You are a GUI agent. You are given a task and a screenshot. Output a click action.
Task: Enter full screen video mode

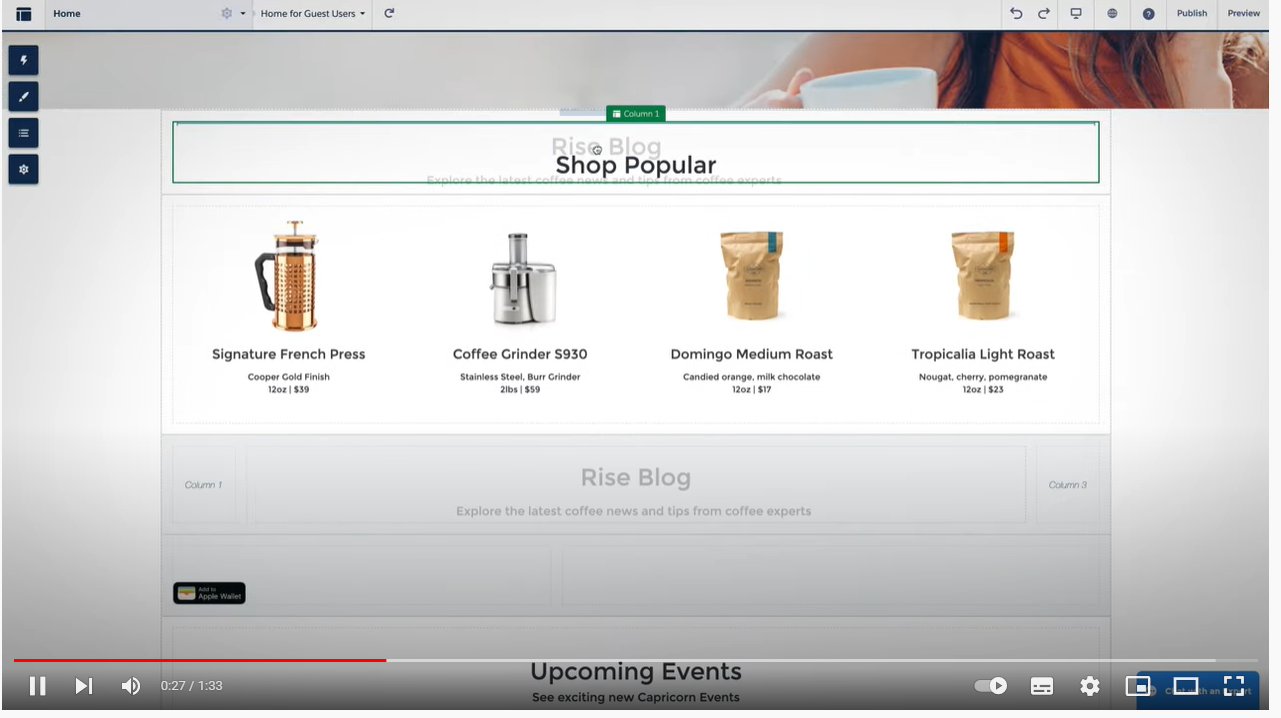pos(1234,686)
